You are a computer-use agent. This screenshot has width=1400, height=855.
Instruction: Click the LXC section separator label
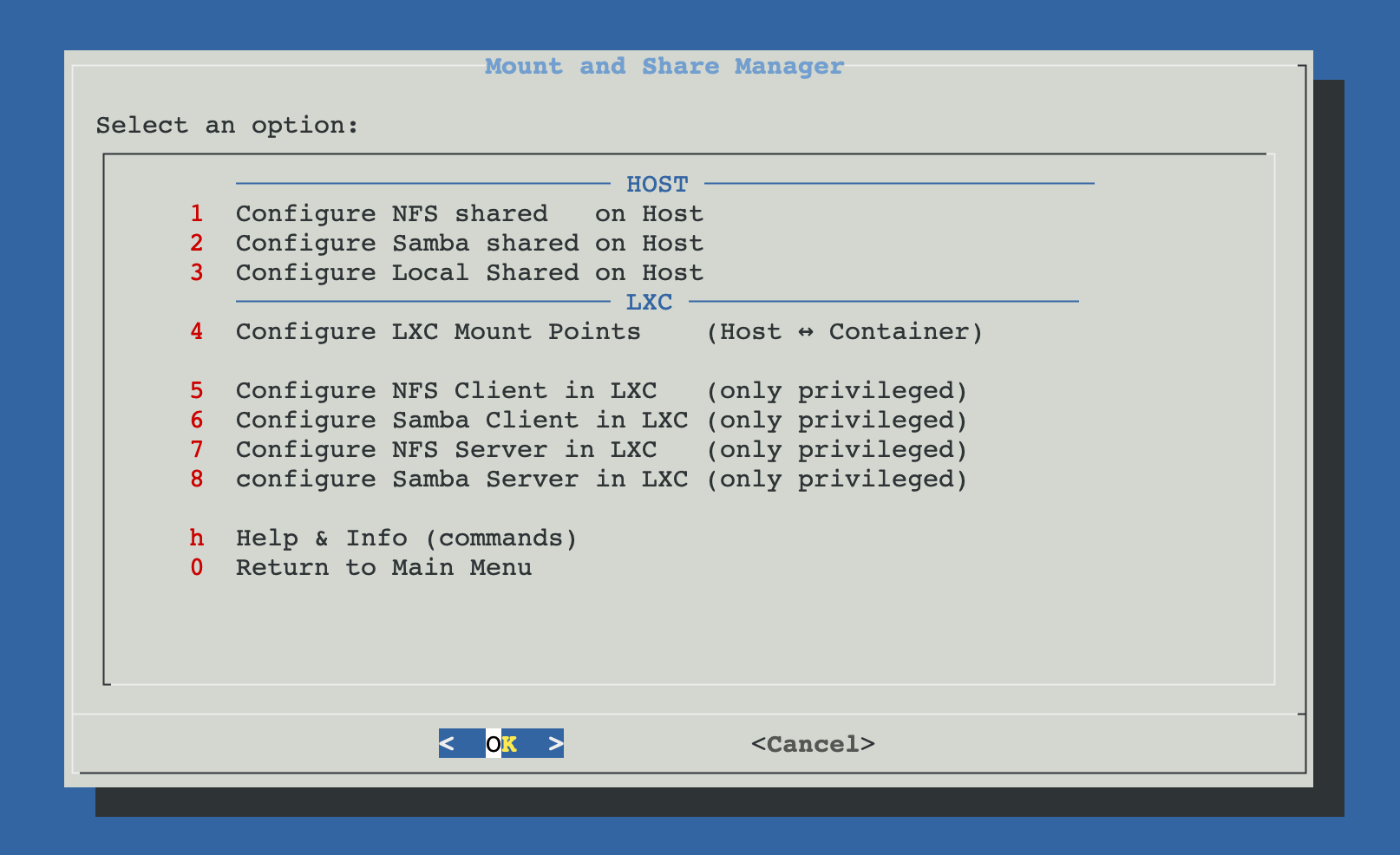(x=649, y=303)
